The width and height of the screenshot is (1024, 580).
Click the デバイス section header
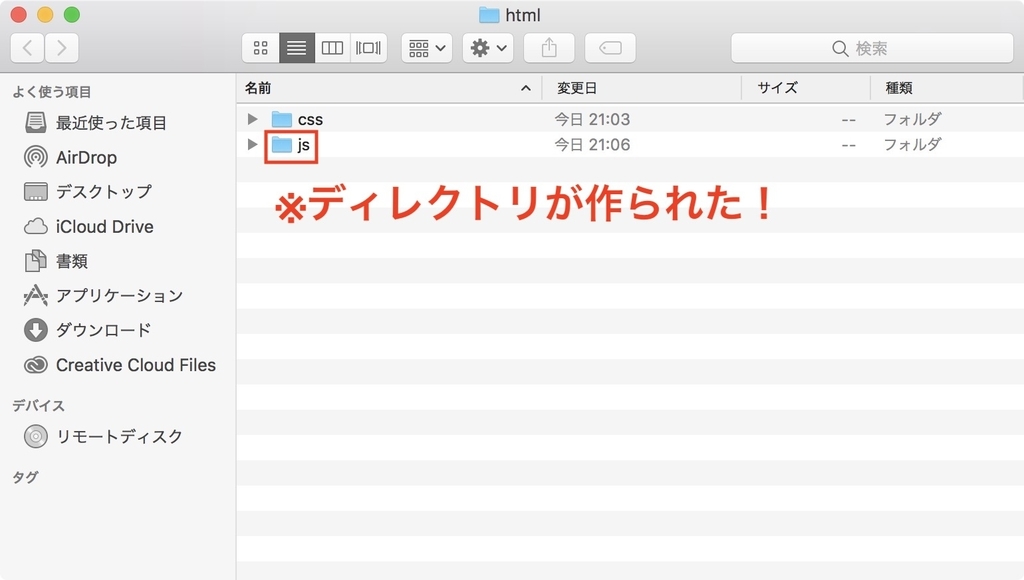coord(39,406)
